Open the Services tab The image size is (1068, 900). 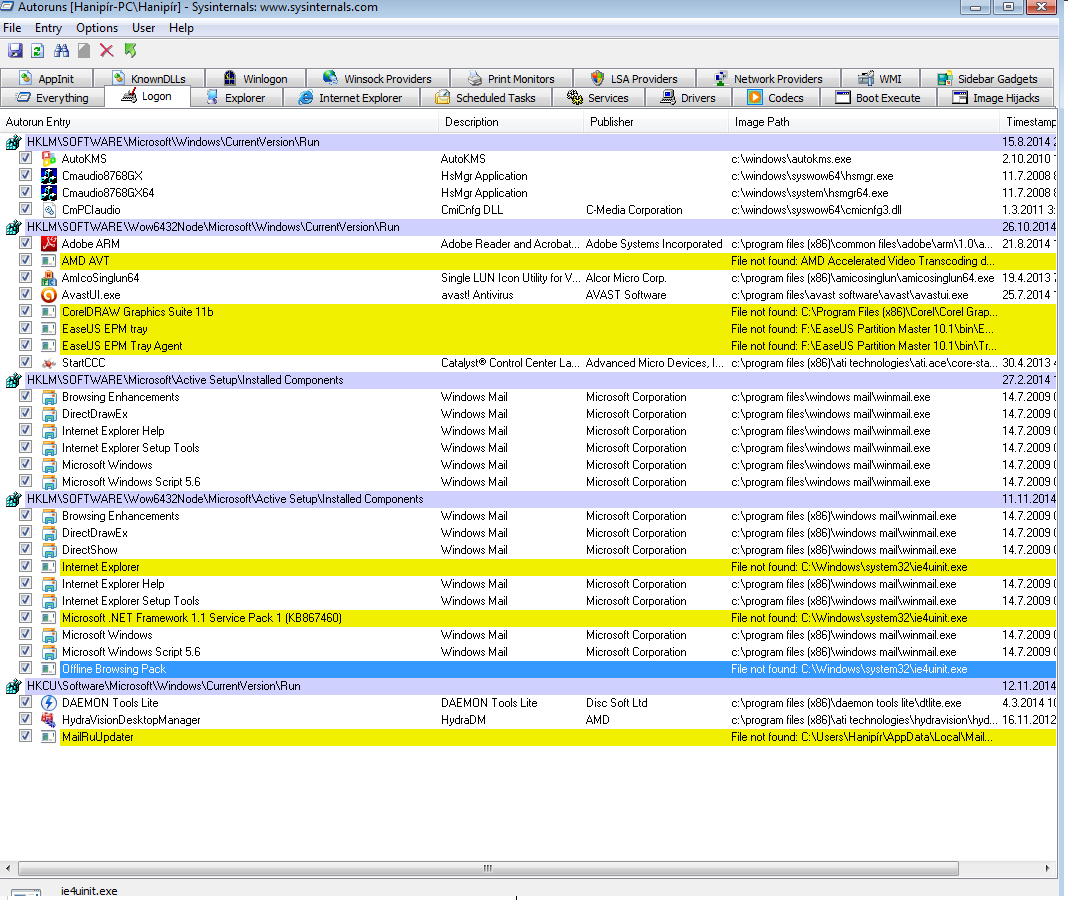coord(598,98)
